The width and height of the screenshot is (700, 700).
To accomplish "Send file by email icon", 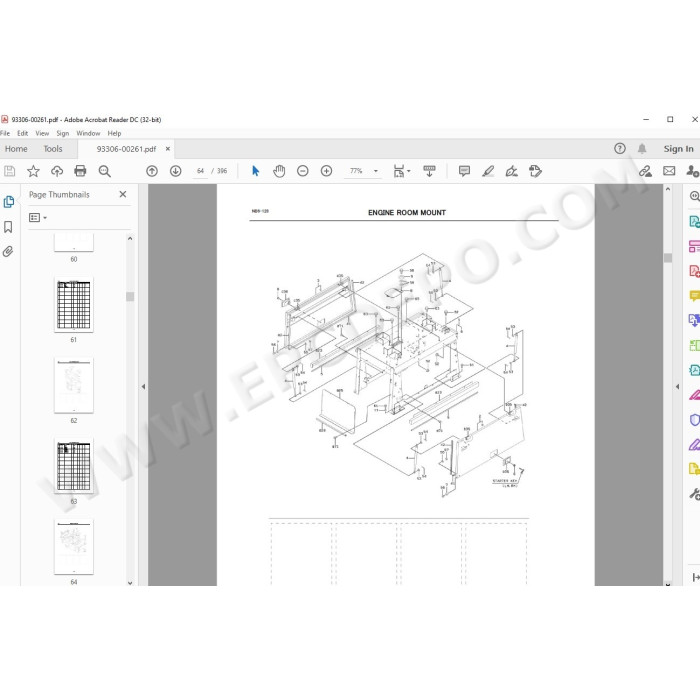I will [669, 171].
